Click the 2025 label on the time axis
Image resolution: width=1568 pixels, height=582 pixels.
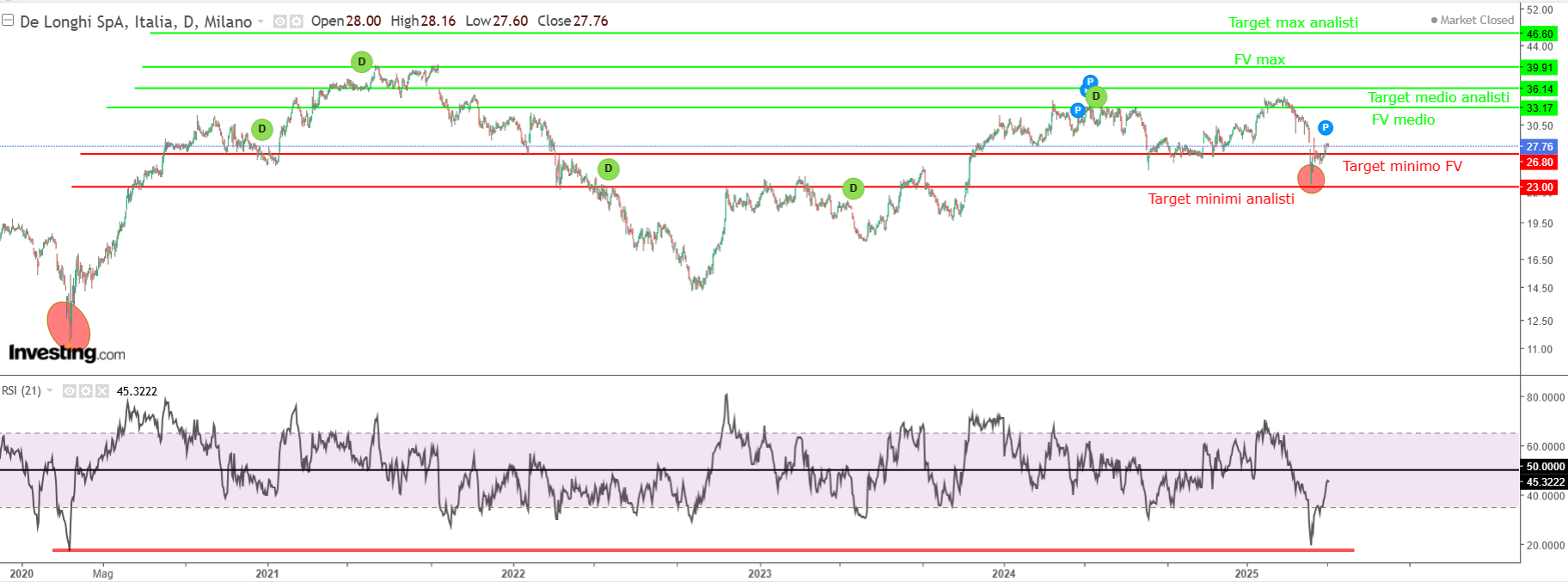tap(1246, 573)
